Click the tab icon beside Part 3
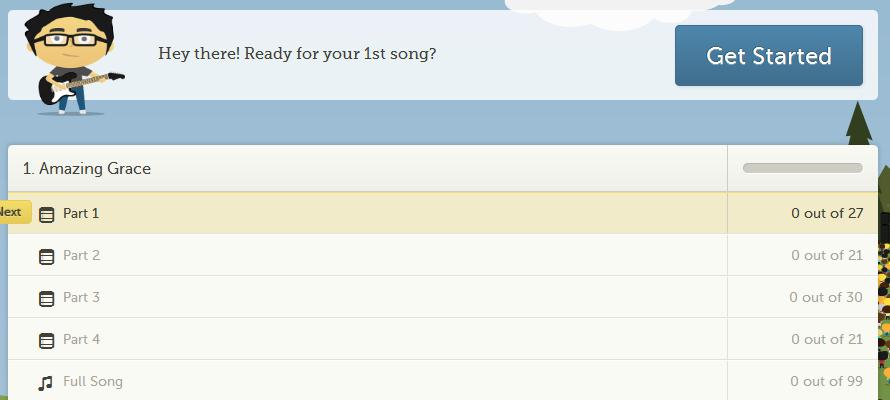The height and width of the screenshot is (400, 890). pos(47,298)
